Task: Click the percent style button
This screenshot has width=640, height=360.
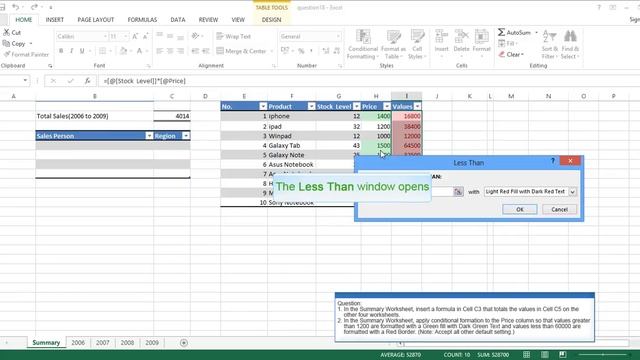Action: pyautogui.click(x=301, y=51)
